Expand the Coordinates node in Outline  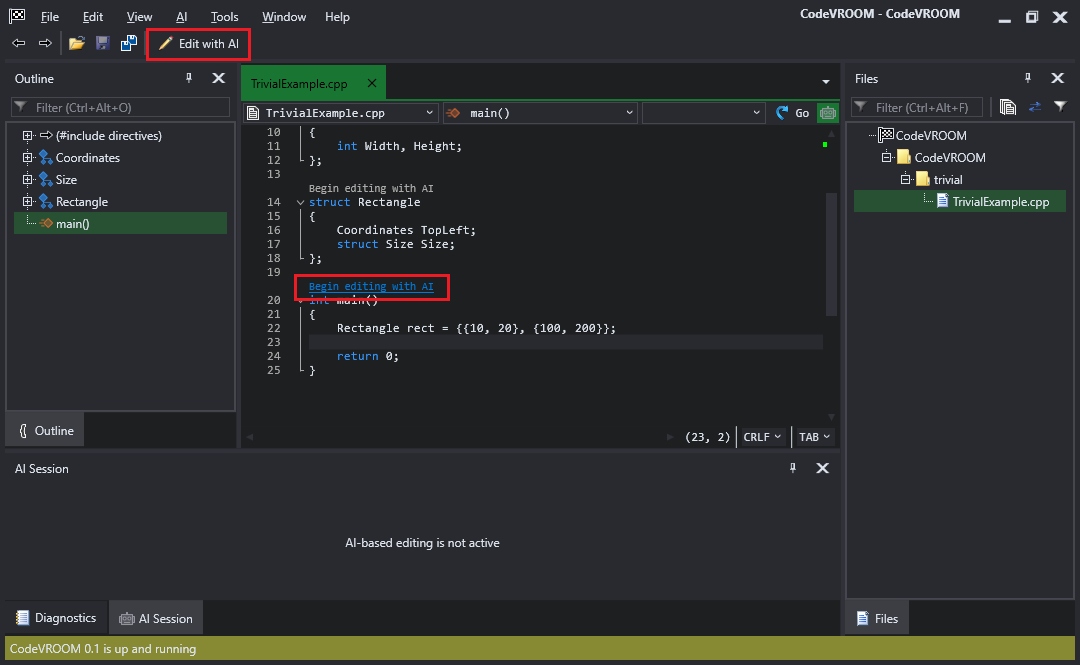(x=28, y=158)
